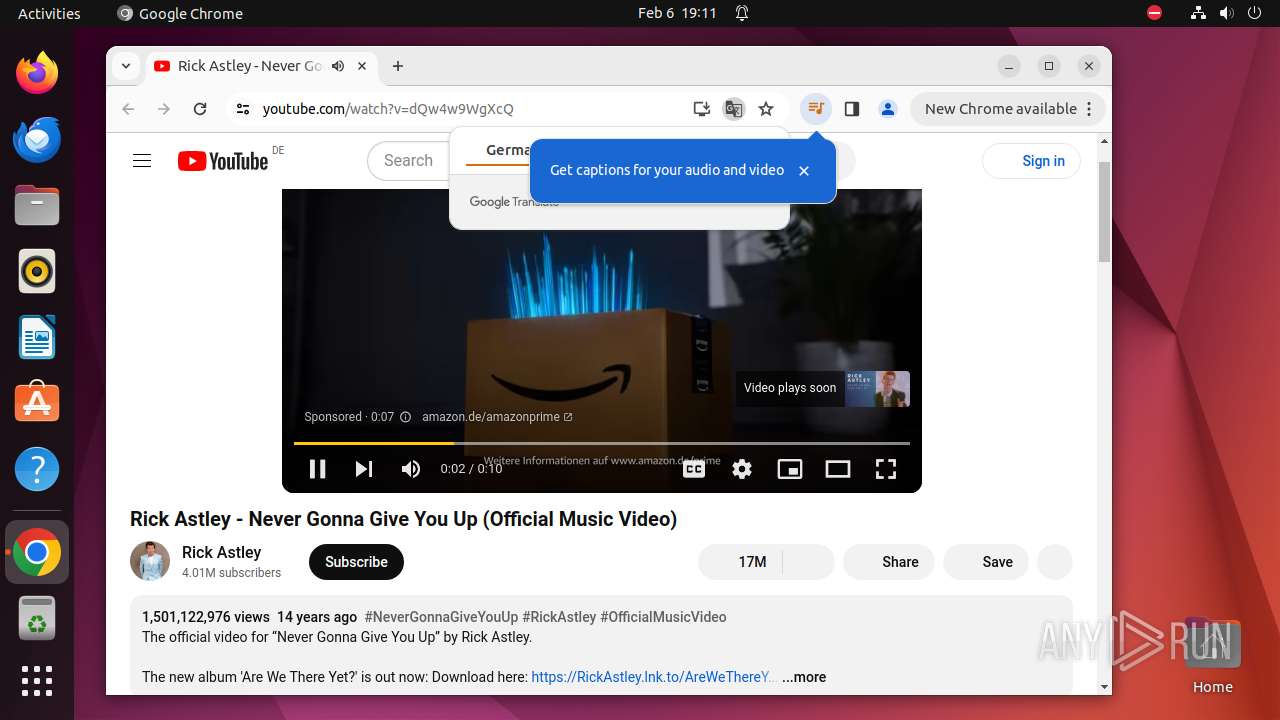Mute the video player volume
1280x720 pixels.
pyautogui.click(x=411, y=469)
